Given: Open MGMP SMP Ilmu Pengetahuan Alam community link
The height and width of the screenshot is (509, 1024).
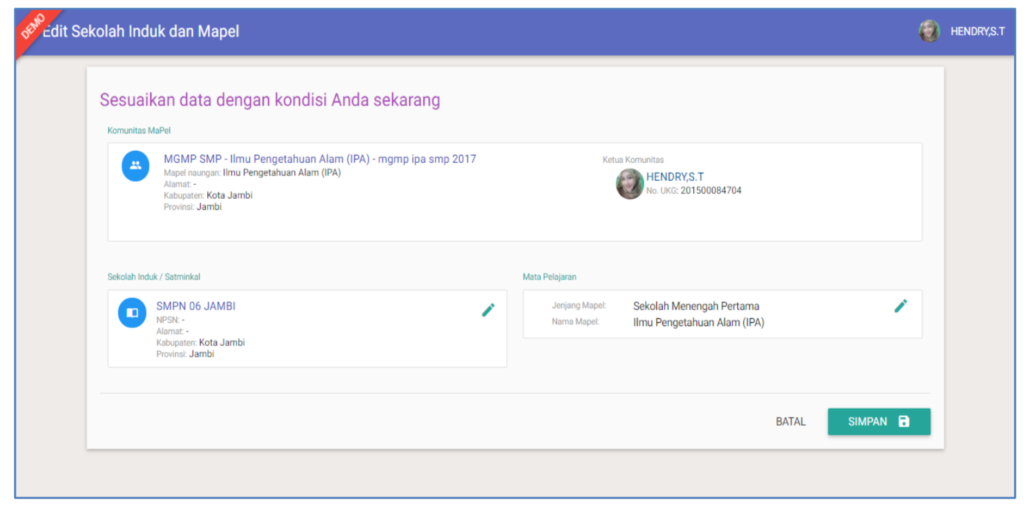Looking at the screenshot, I should click(320, 159).
